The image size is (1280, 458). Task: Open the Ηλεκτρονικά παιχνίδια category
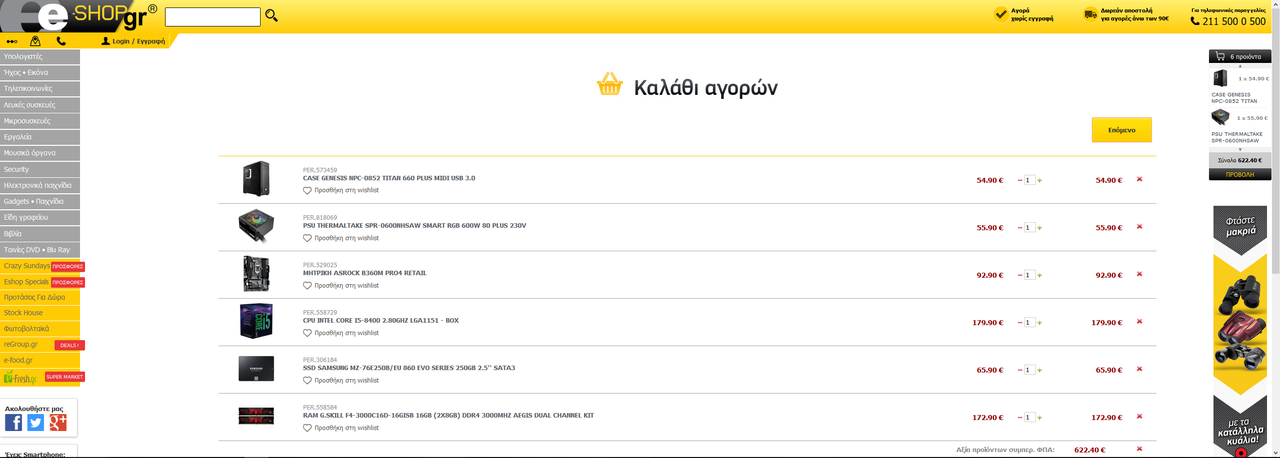point(40,185)
